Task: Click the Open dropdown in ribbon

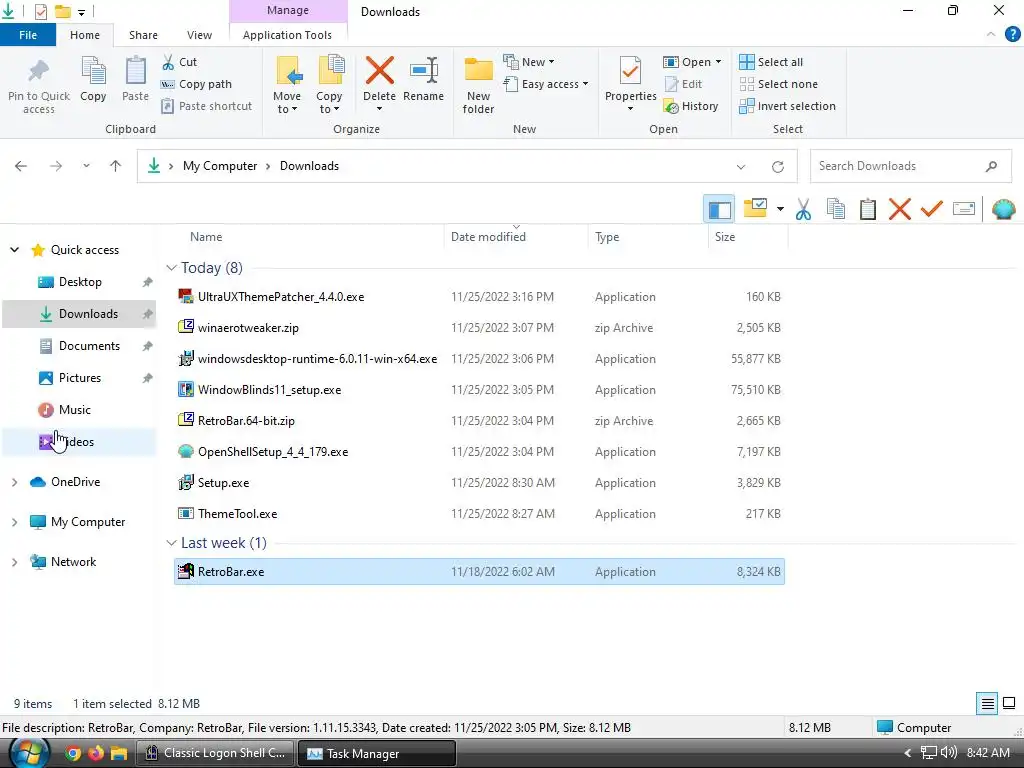Action: click(x=692, y=62)
